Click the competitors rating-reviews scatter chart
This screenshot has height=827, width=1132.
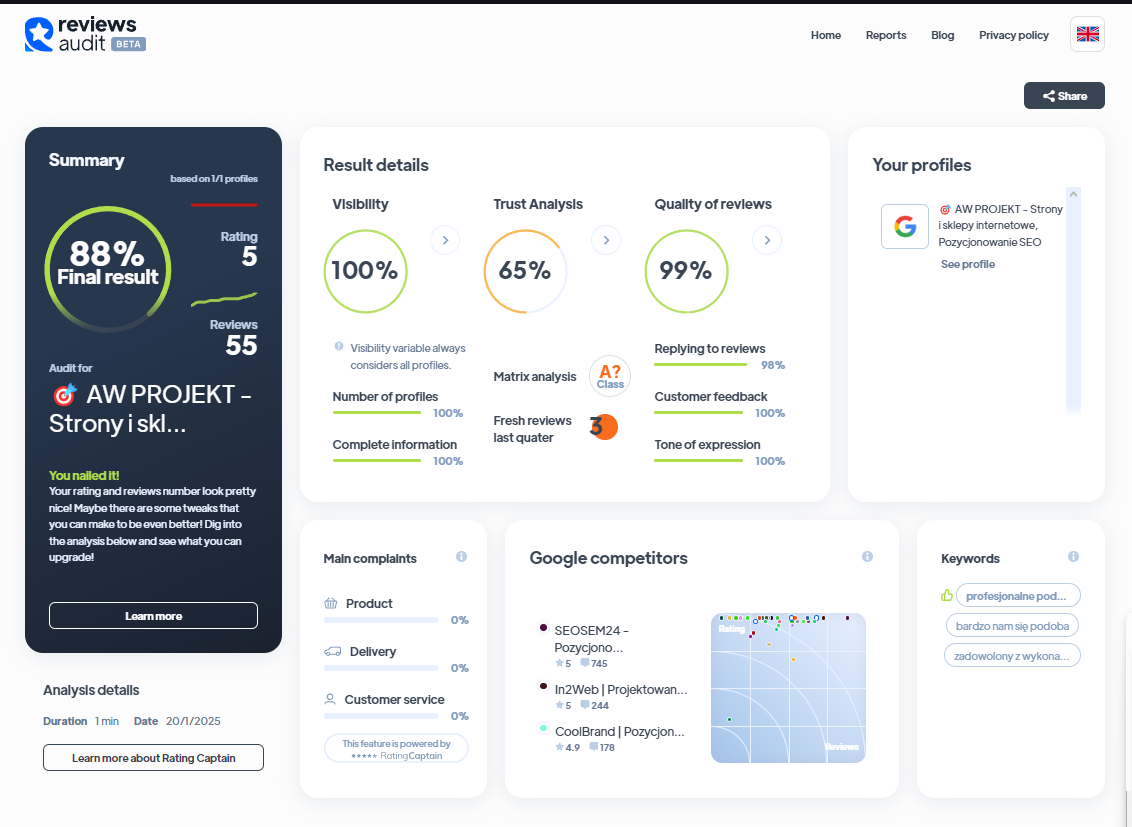tap(788, 688)
